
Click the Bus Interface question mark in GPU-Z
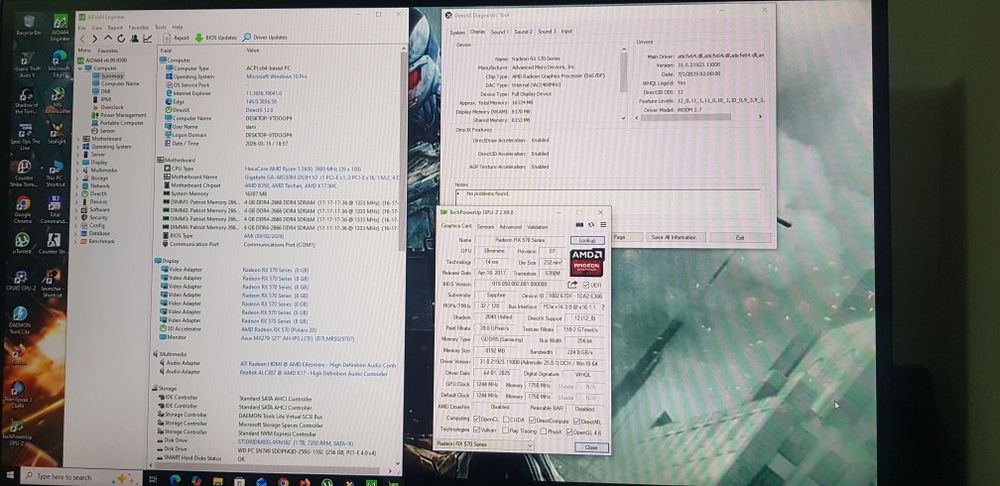tap(603, 307)
